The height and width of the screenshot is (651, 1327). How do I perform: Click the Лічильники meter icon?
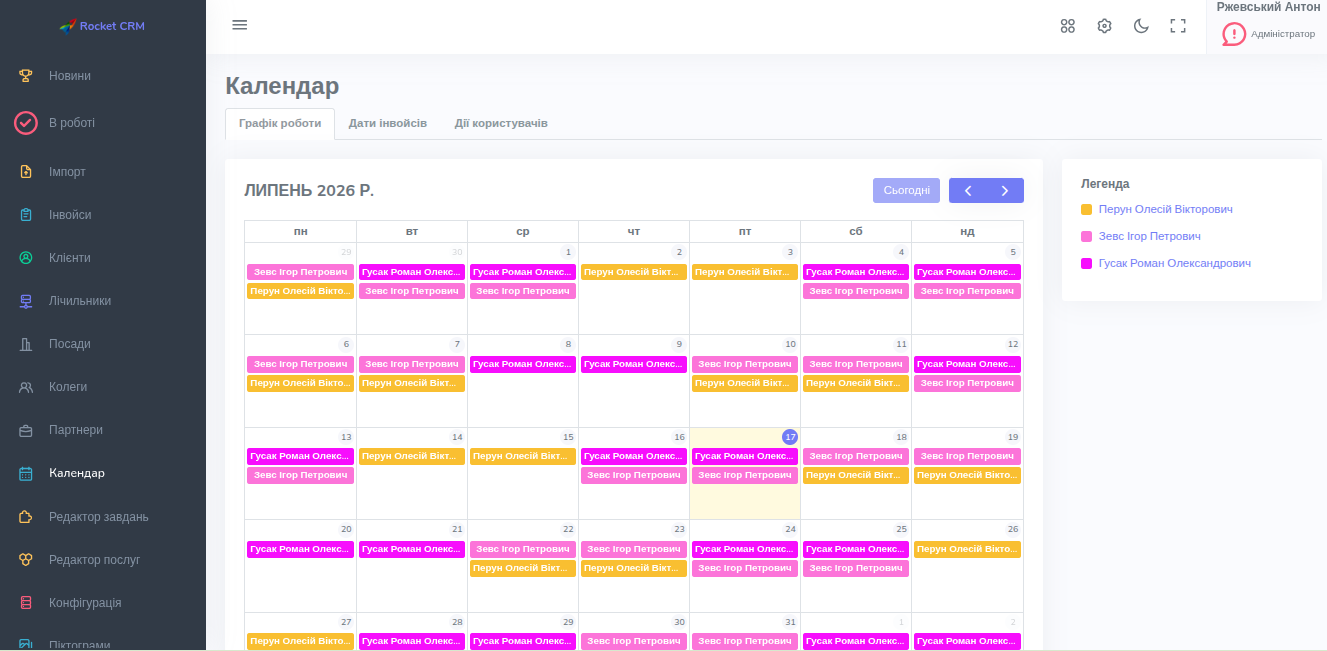26,301
